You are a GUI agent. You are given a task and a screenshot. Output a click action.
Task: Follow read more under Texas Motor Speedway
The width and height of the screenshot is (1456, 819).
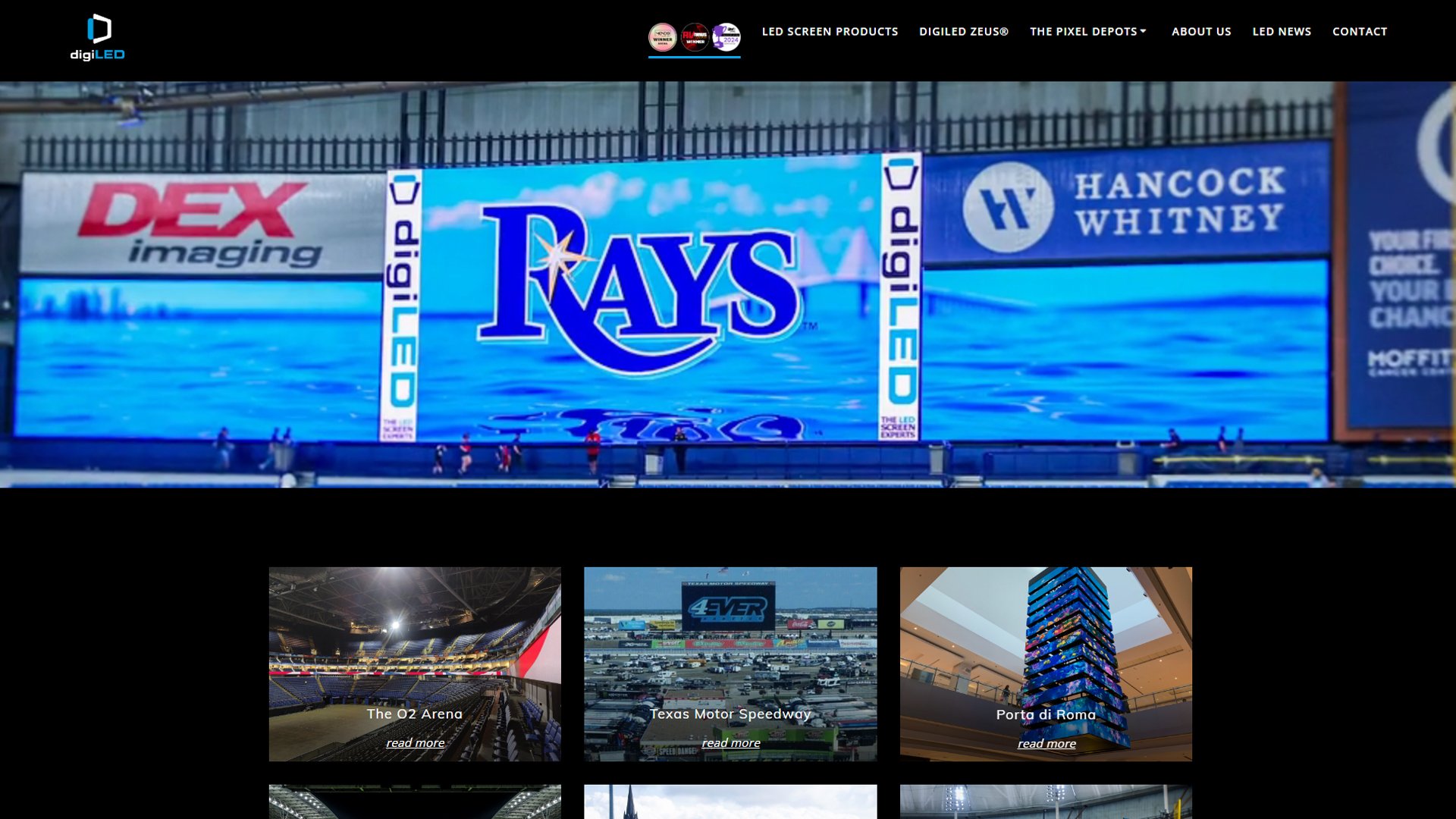[730, 743]
